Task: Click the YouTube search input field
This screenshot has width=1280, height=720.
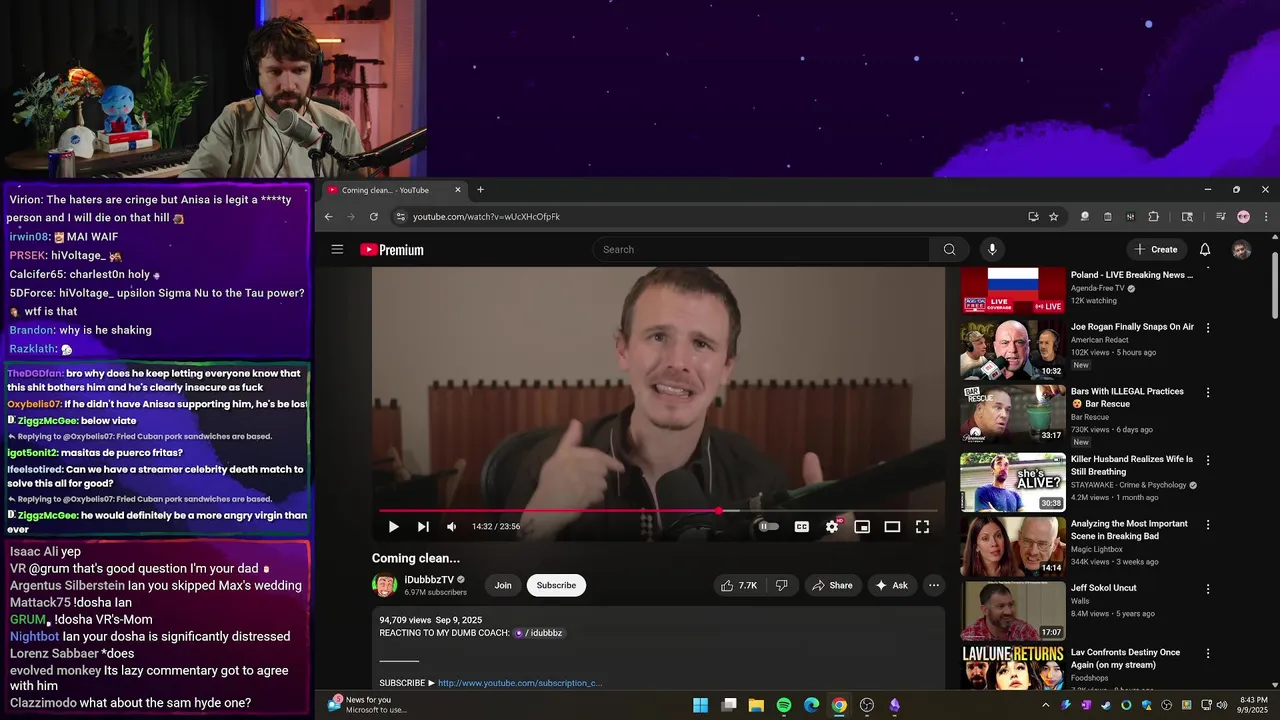Action: tap(762, 249)
